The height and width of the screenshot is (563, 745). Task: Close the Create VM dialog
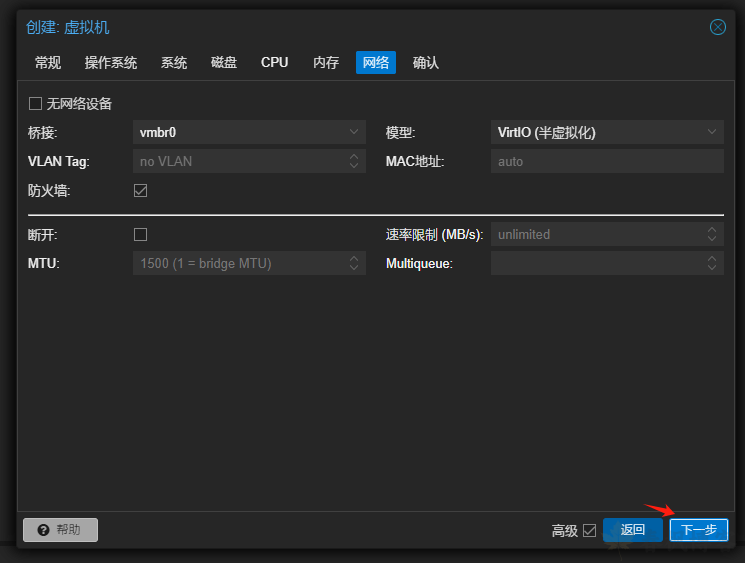717,27
